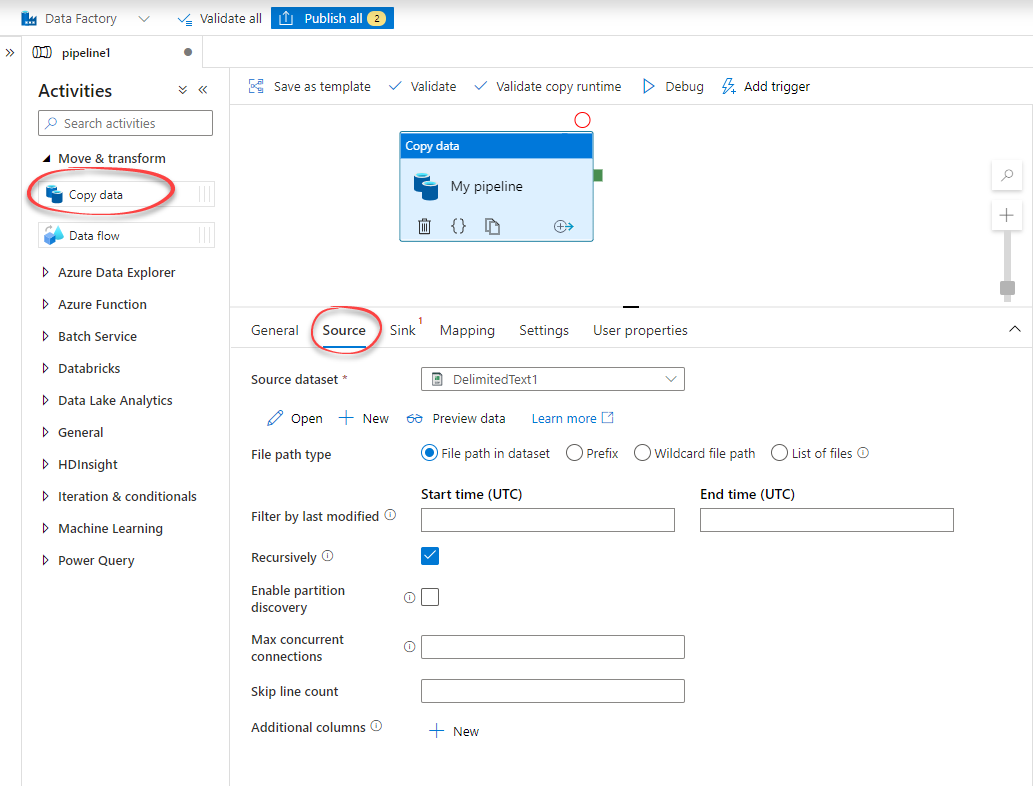Screen dimensions: 1033x786
Task: Open the Data Factory dropdown chevron
Action: coord(144,19)
